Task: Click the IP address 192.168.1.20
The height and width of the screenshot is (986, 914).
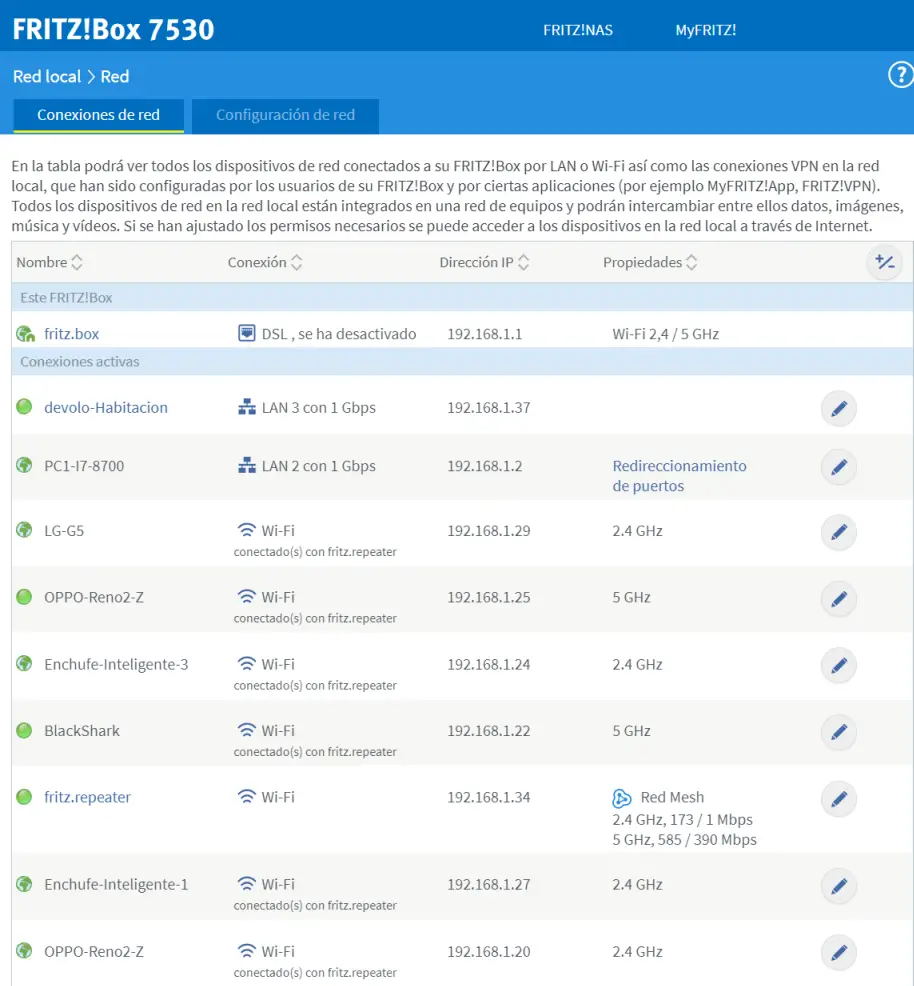Action: coord(489,951)
